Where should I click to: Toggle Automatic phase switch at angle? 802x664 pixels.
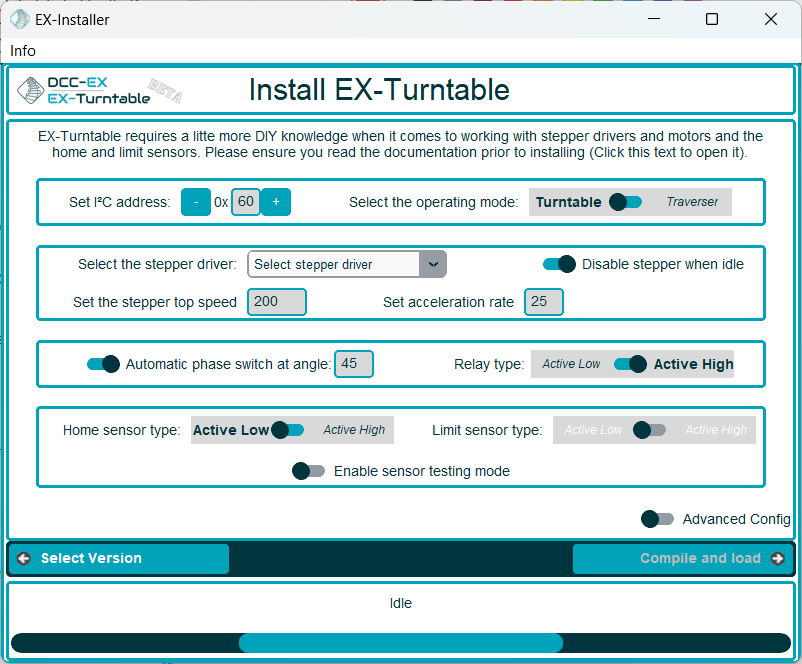click(103, 364)
